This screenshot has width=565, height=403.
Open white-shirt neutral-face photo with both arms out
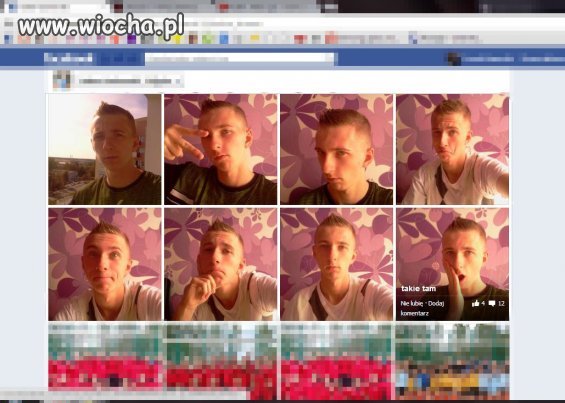coord(337,264)
